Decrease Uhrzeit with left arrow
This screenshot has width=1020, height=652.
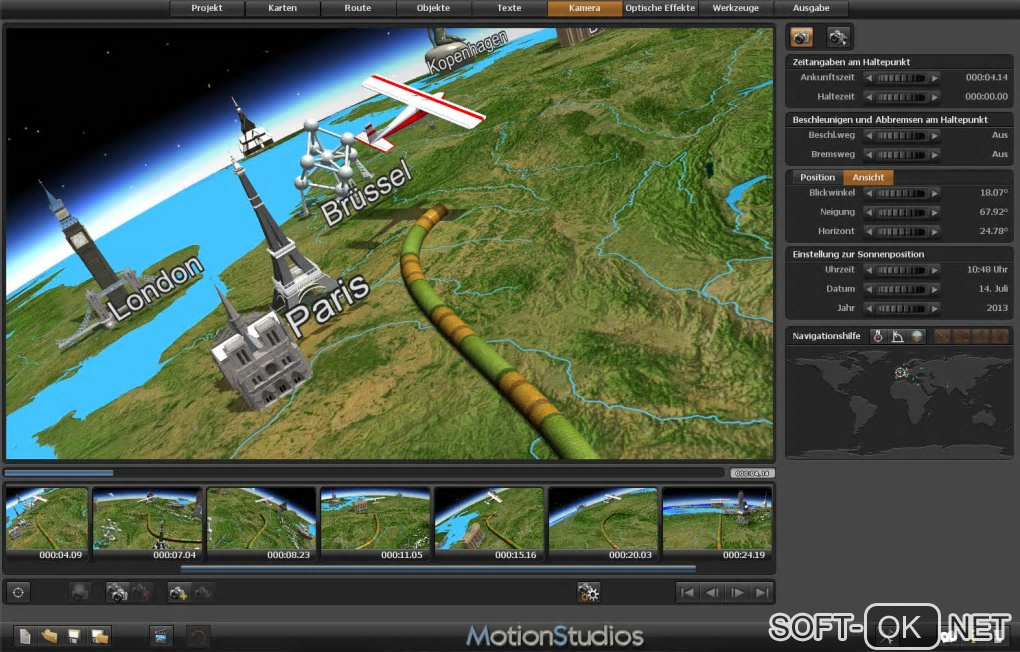868,270
